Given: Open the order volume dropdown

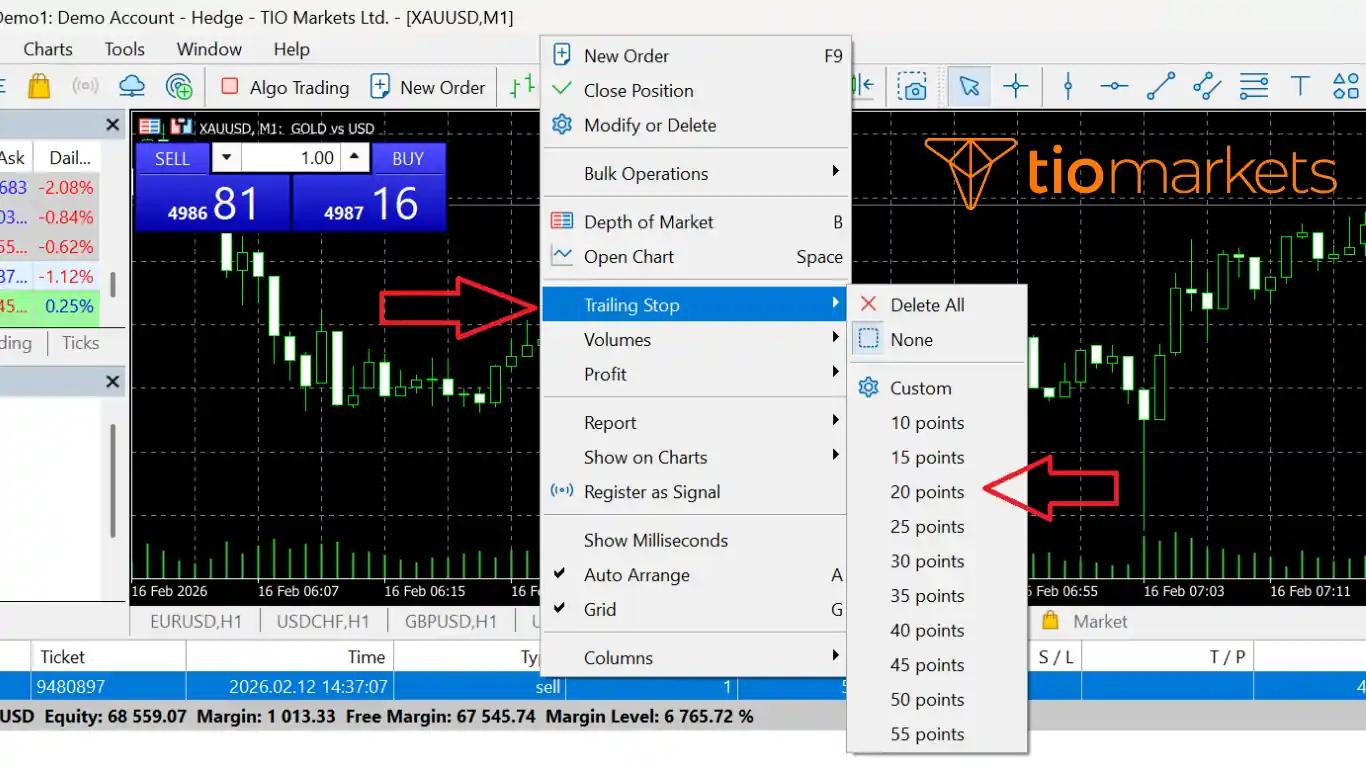Looking at the screenshot, I should coord(227,157).
